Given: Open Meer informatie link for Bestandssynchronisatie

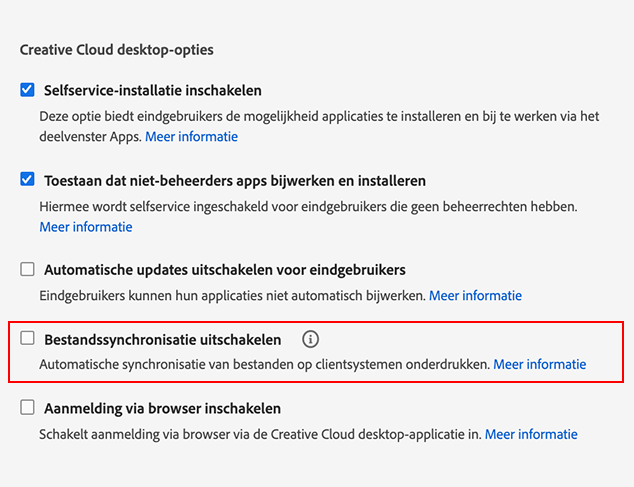Looking at the screenshot, I should 540,365.
